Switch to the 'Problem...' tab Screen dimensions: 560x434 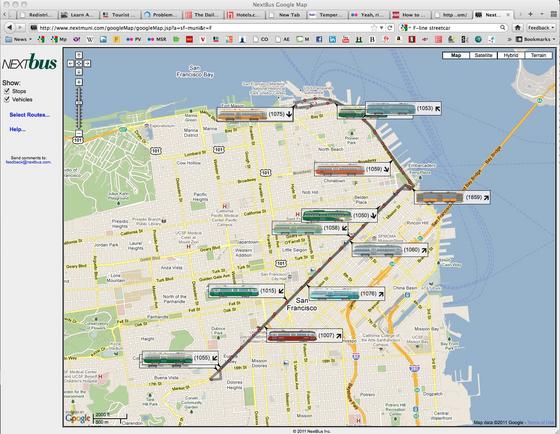[x=161, y=15]
